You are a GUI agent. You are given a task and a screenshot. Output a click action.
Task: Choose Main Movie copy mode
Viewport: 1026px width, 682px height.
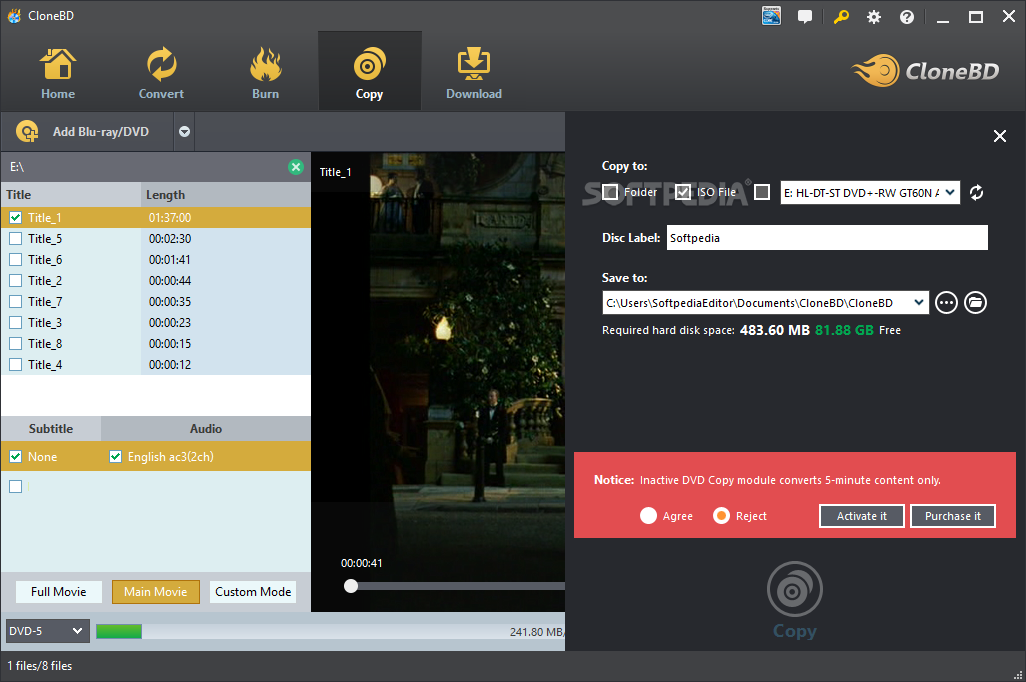tap(156, 592)
